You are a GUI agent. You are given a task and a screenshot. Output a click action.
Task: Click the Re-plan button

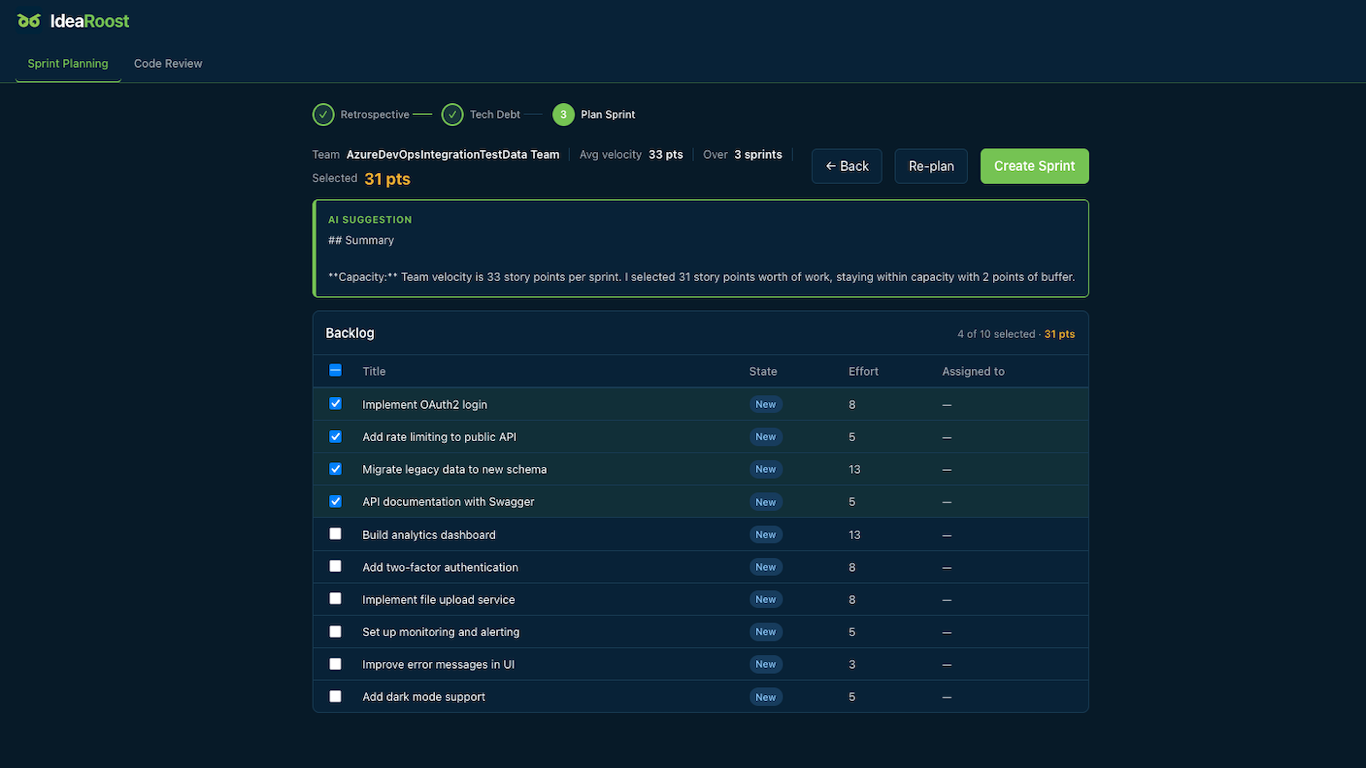coord(931,166)
